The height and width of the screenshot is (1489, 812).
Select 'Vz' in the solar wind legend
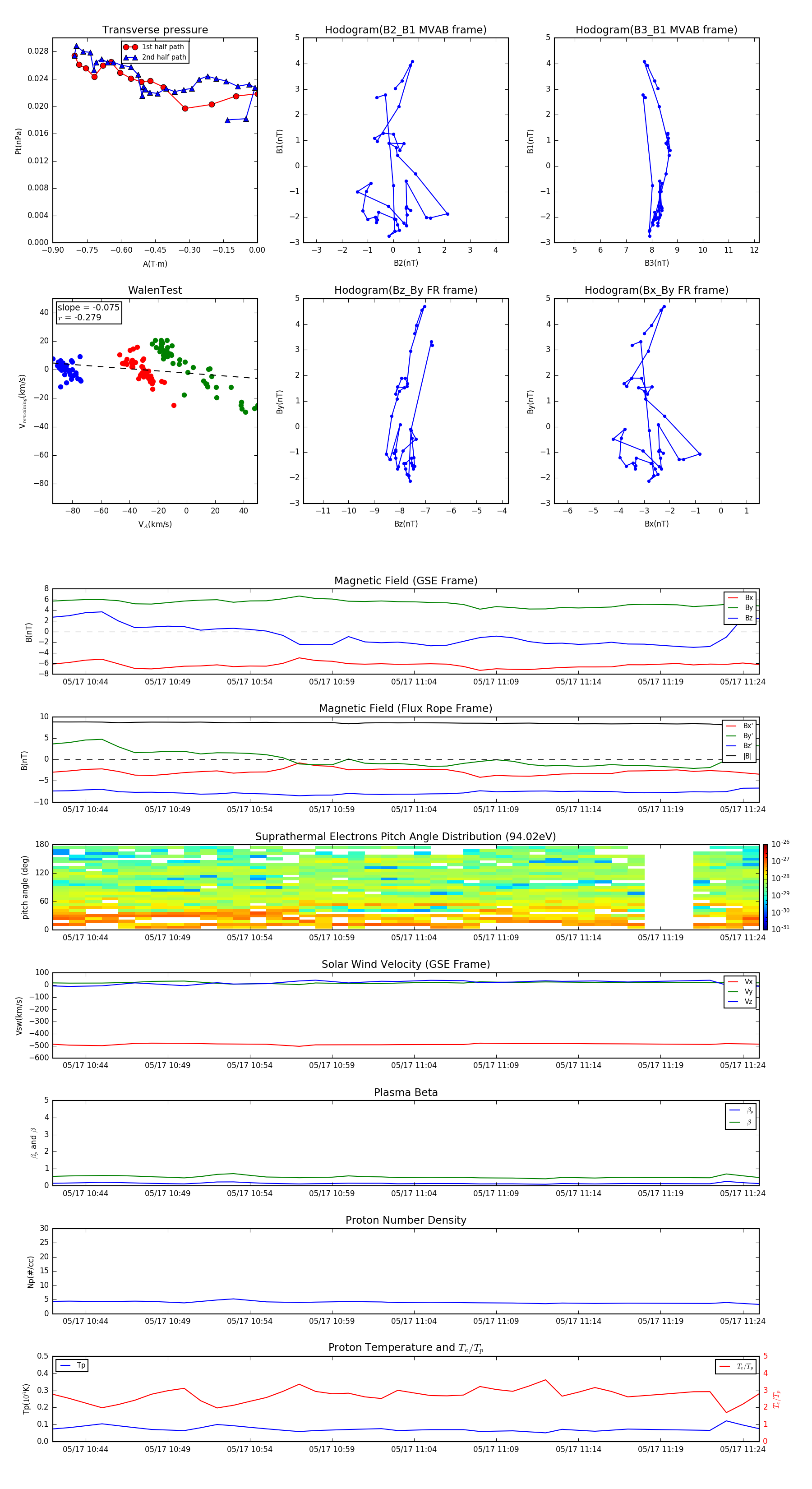coord(740,1002)
